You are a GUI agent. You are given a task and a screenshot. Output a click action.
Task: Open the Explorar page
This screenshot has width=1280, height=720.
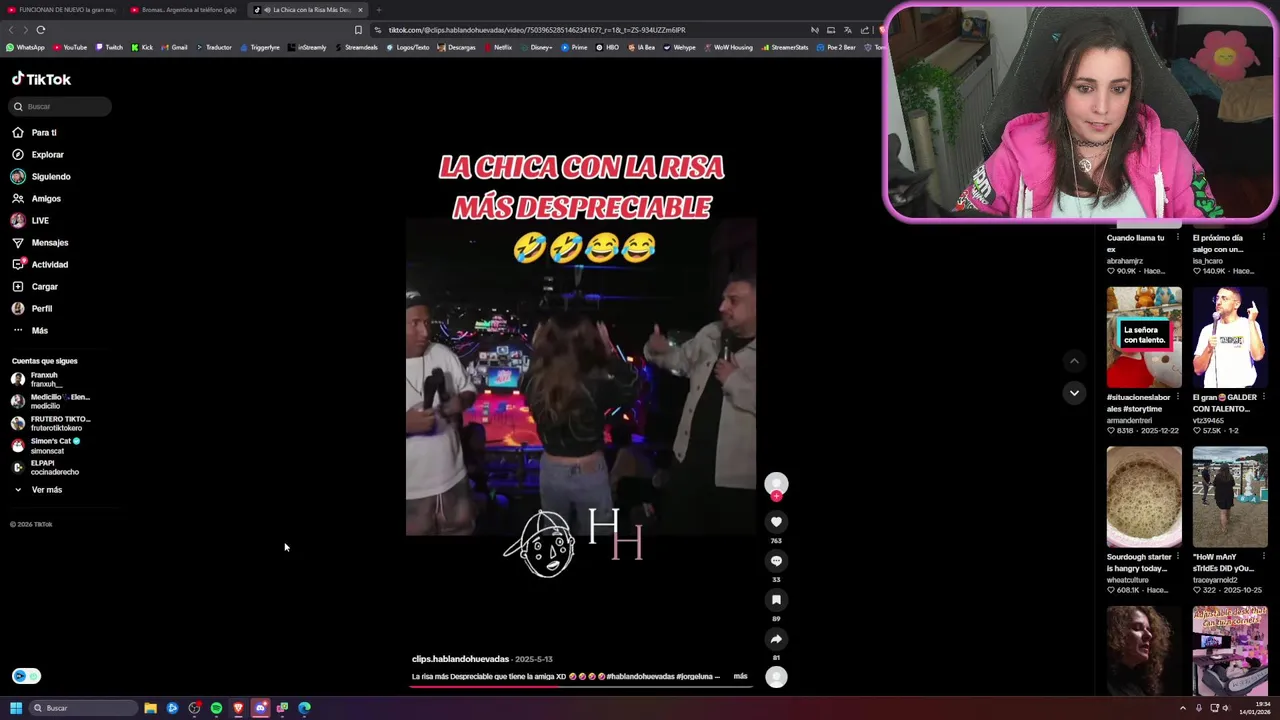click(38, 154)
